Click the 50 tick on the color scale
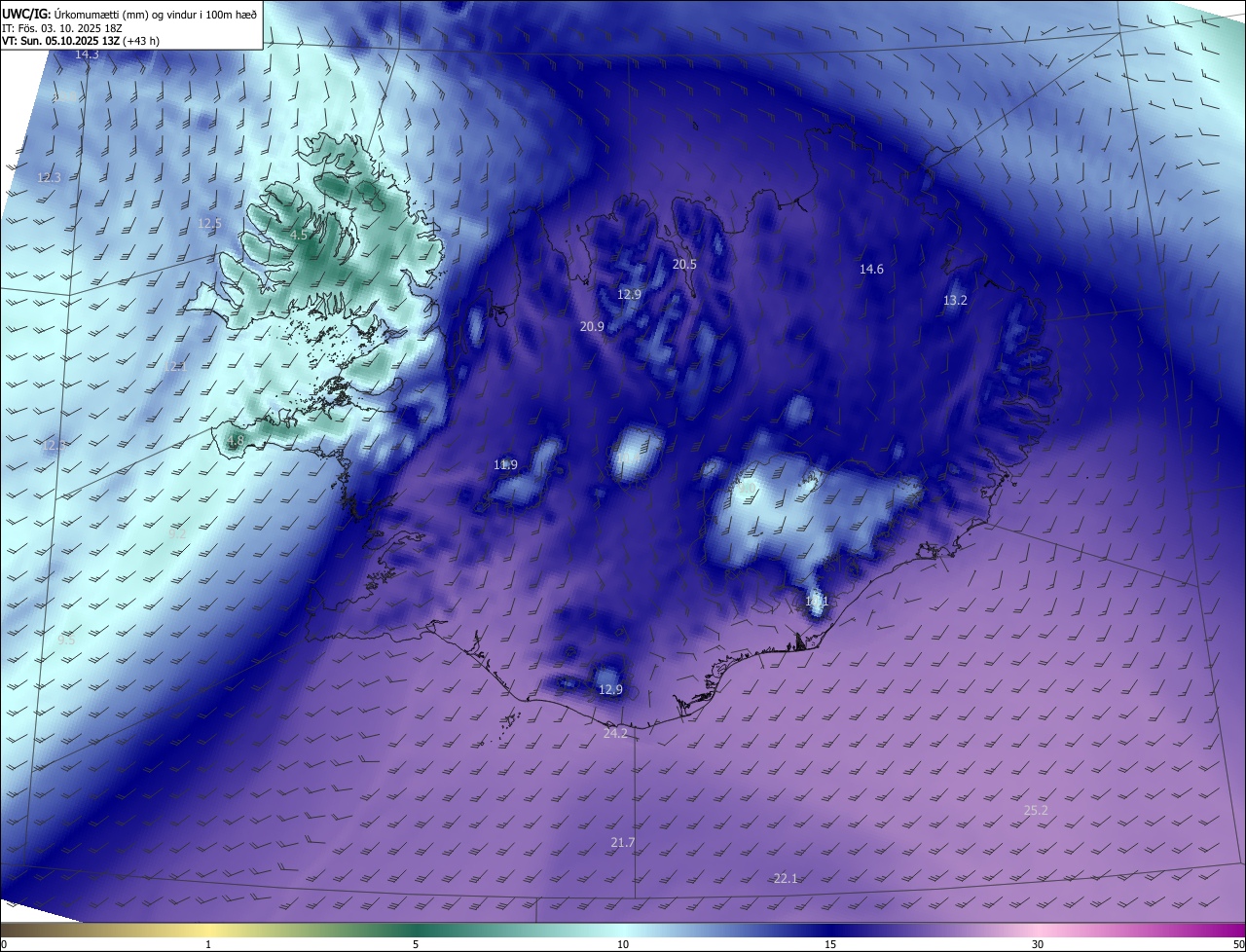This screenshot has height=952, width=1246. coord(1238,944)
